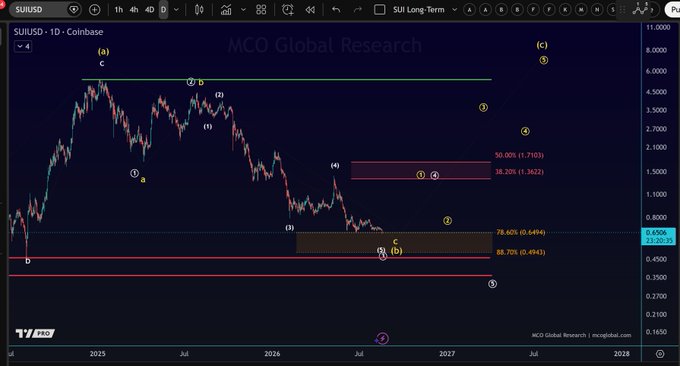Open the layout setup square icon
680x366 pixels.
click(379, 10)
